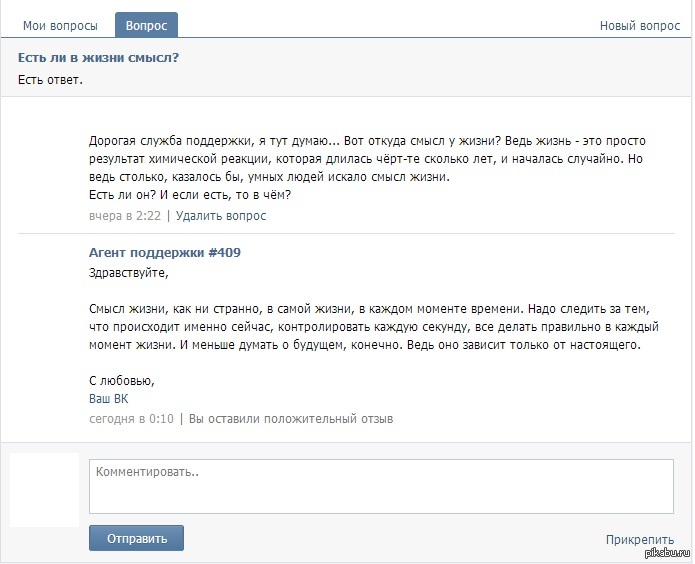The height and width of the screenshot is (564, 695).
Task: Focus the Комментировать comment field
Action: coord(381,486)
